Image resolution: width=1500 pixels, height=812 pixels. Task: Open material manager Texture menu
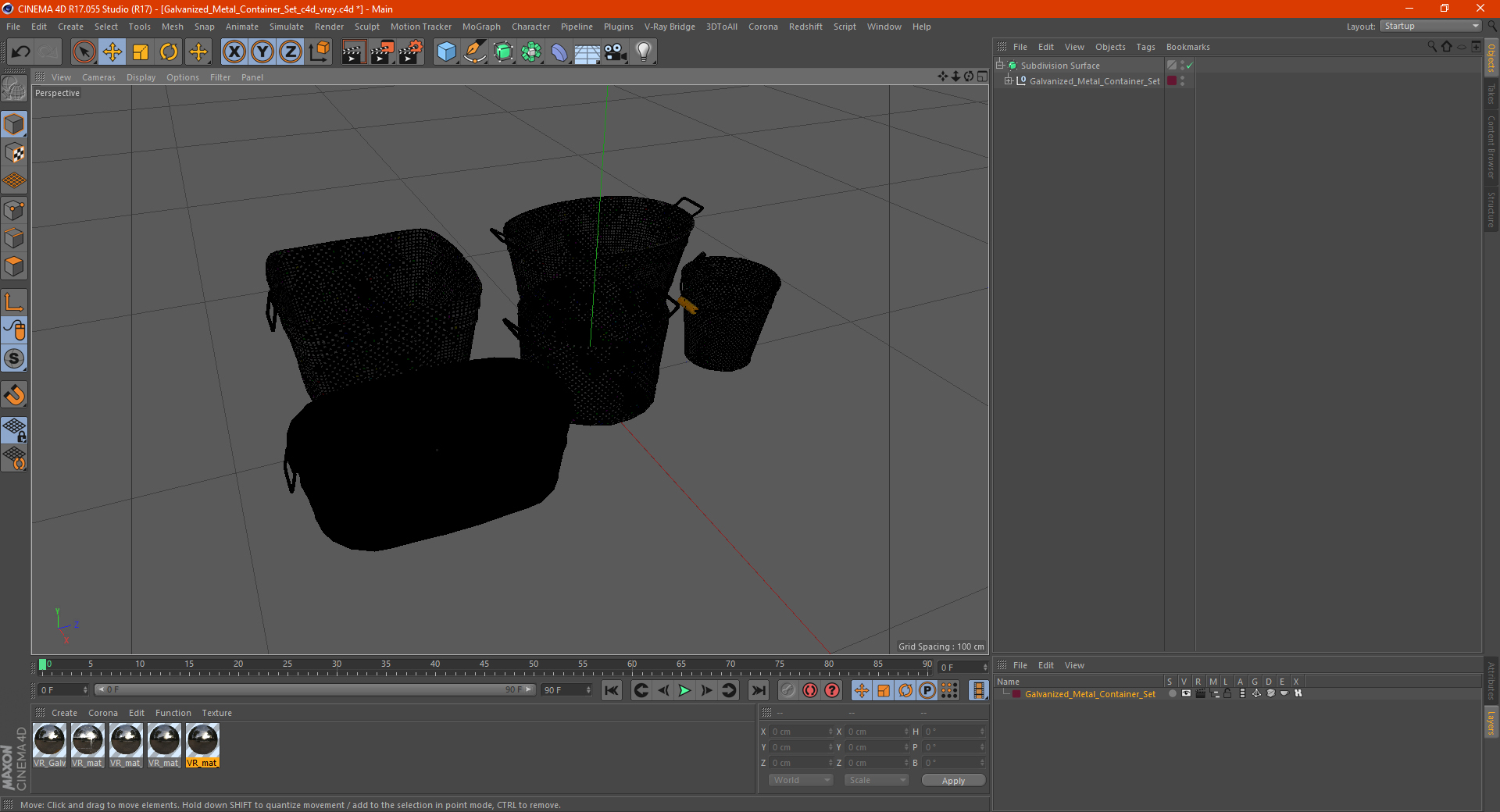216,713
